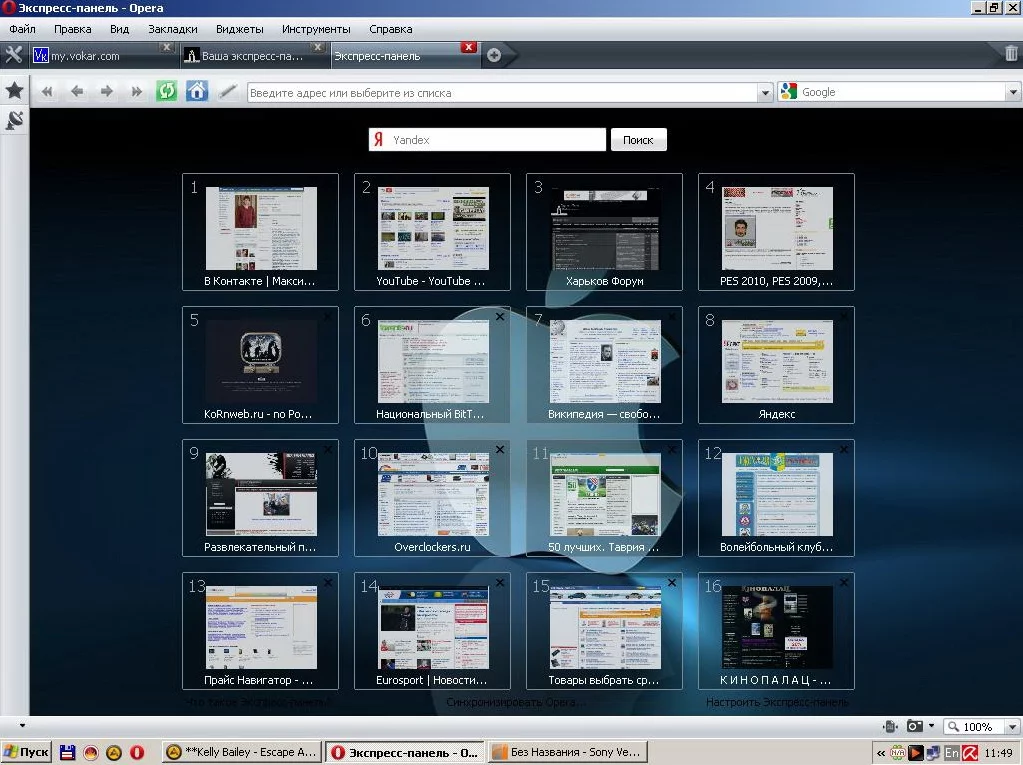Open the Инструменты menu

pos(316,29)
